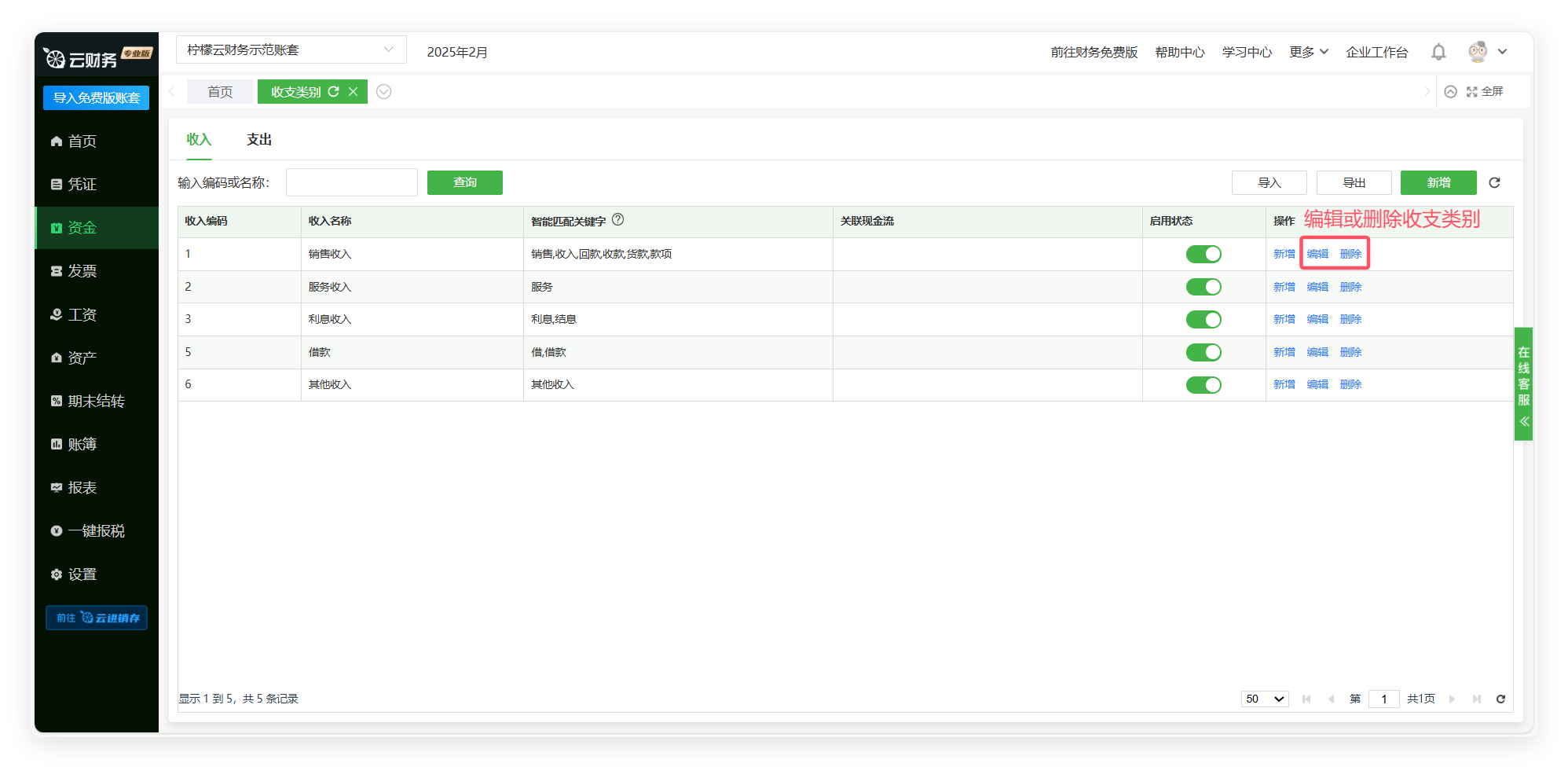Expand the 更多 menu in the header
The width and height of the screenshot is (1568, 767).
click(1308, 52)
